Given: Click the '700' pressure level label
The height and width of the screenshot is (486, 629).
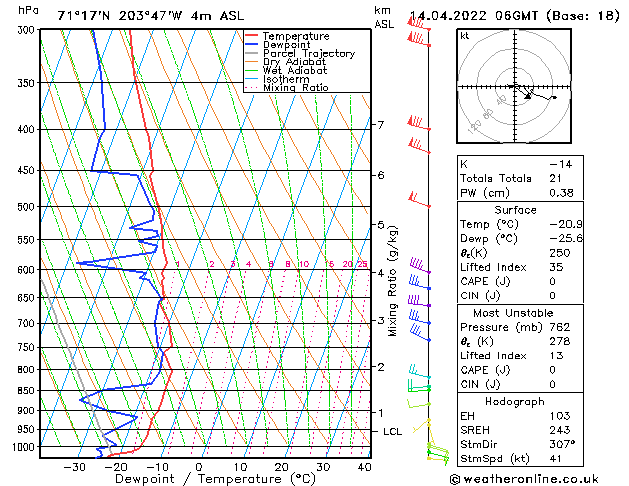Looking at the screenshot, I should point(28,323).
